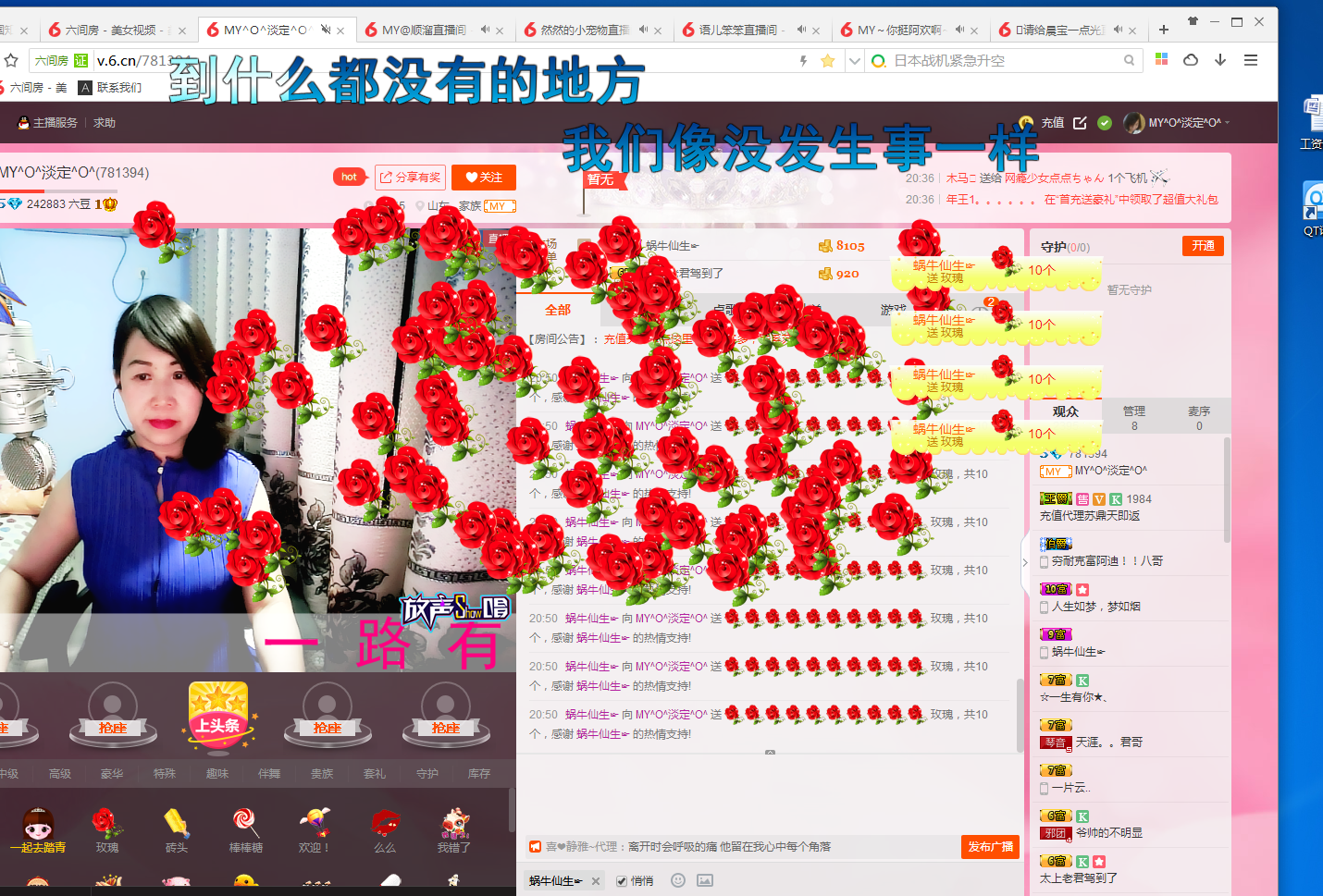The height and width of the screenshot is (896, 1323).
Task: Expand the address bar history dropdown
Action: [855, 61]
